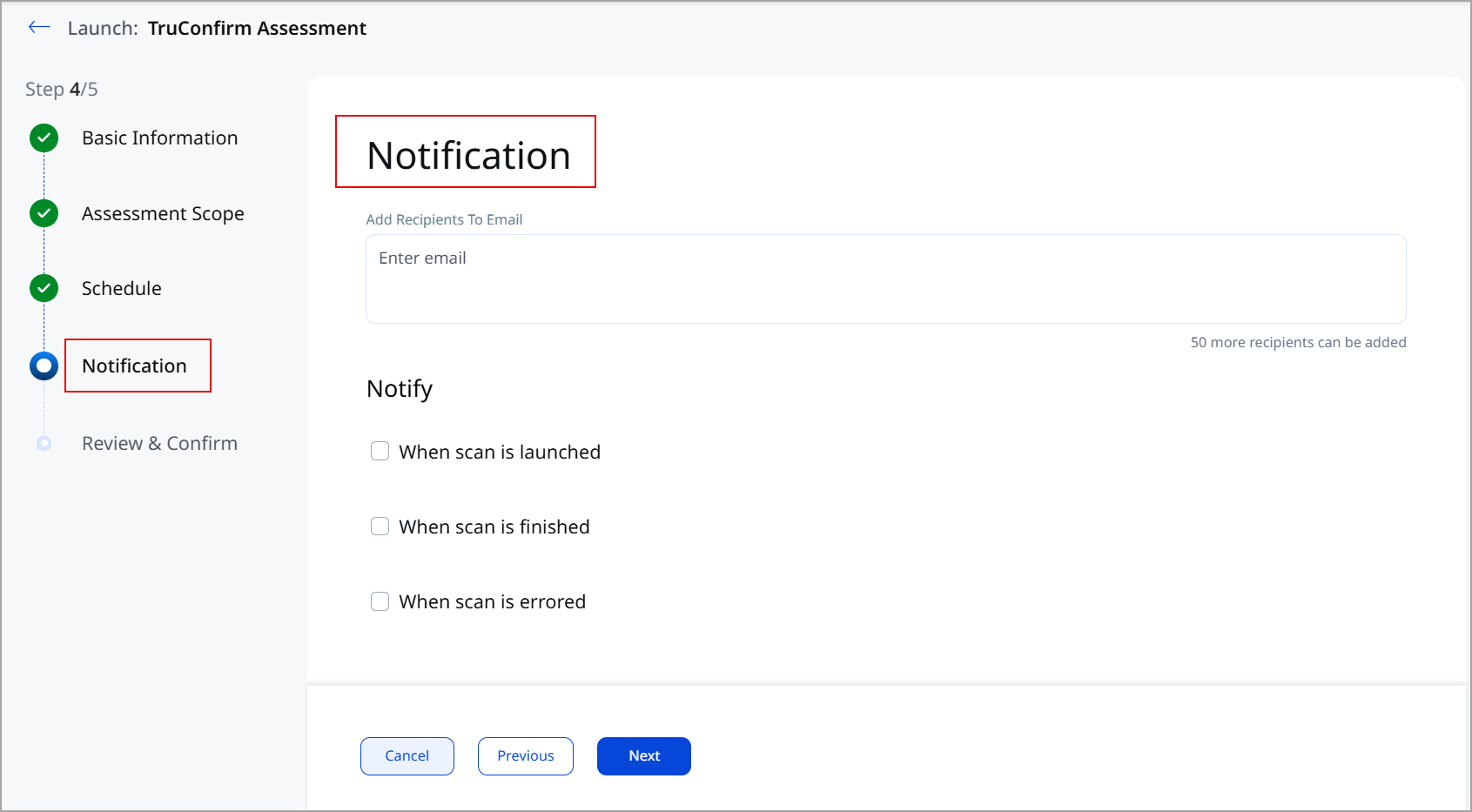Select the Notification step in sidebar
The image size is (1472, 812).
[x=134, y=366]
